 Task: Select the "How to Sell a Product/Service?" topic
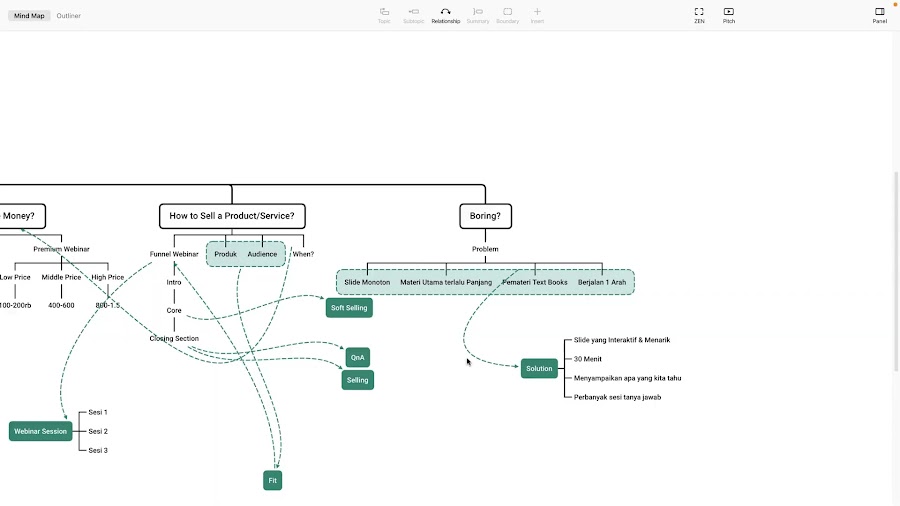tap(232, 216)
